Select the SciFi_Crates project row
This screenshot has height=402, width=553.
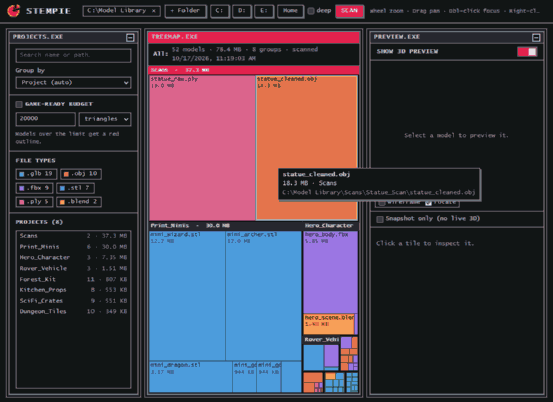click(73, 301)
